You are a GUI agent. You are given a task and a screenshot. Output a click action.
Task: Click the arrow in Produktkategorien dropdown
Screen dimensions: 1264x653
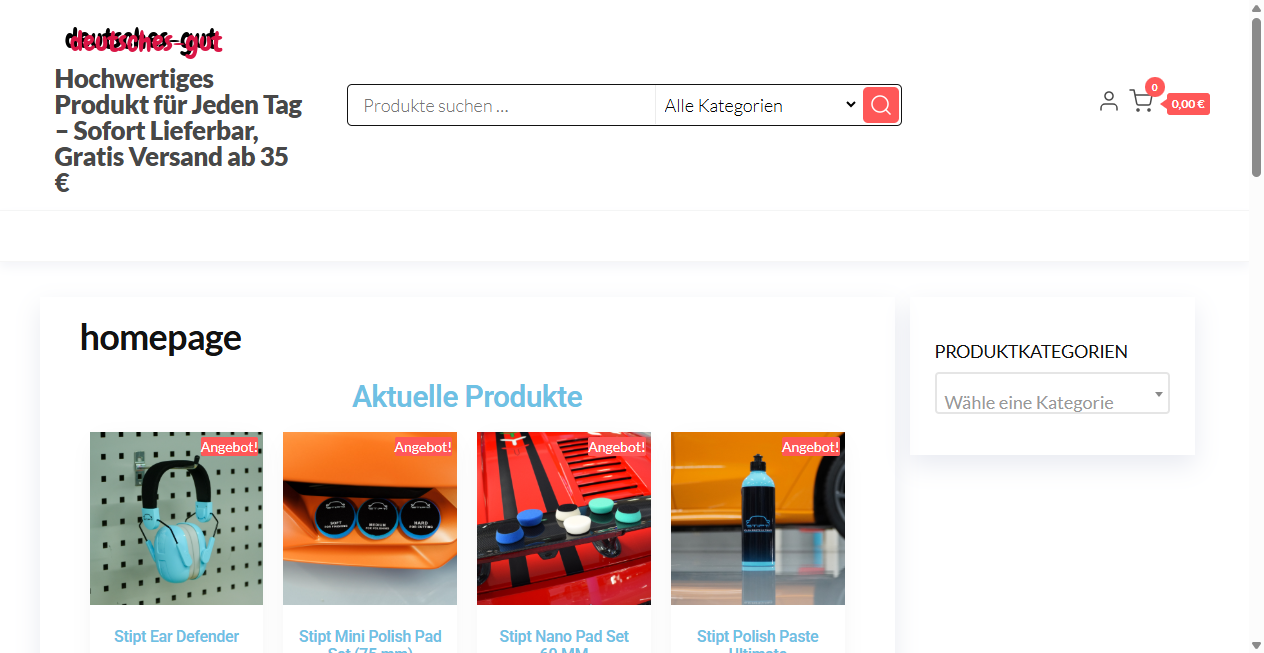(x=1159, y=394)
